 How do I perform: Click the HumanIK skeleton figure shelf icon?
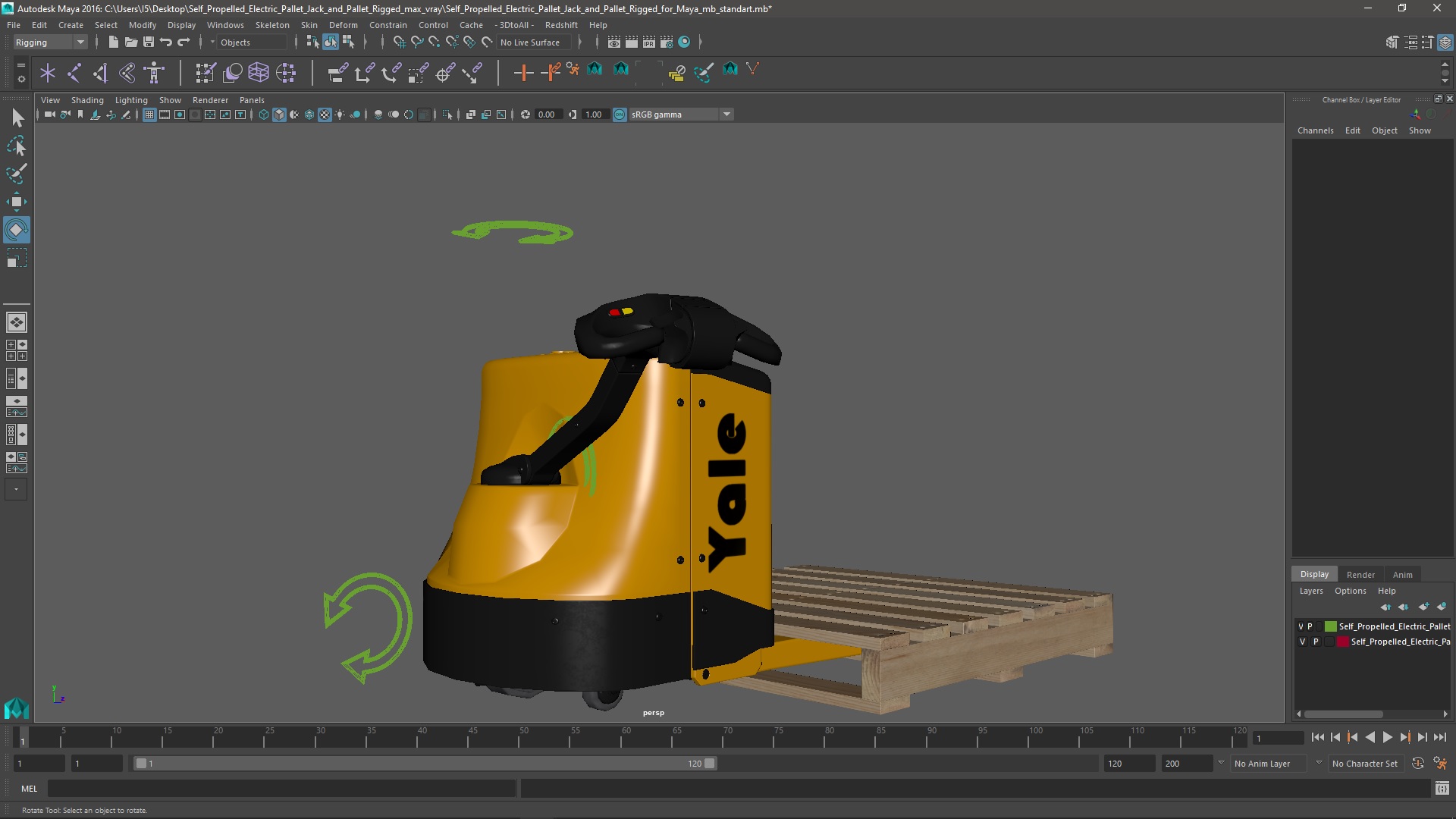(x=154, y=73)
